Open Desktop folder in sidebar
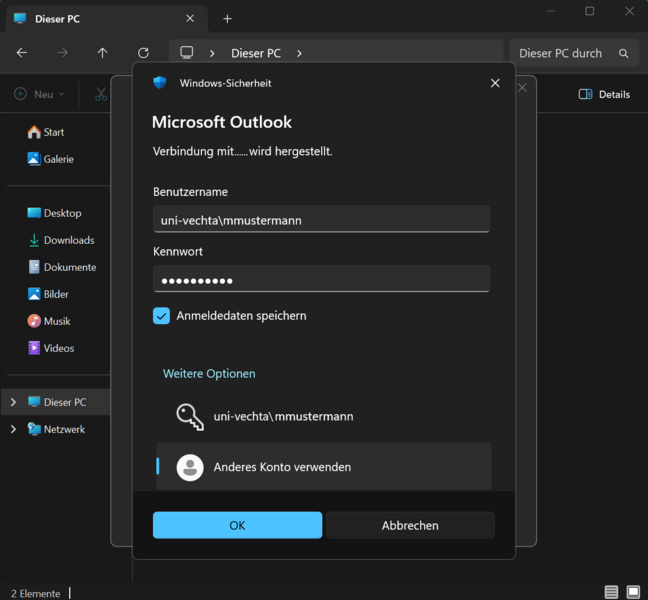The width and height of the screenshot is (648, 600). coord(54,213)
